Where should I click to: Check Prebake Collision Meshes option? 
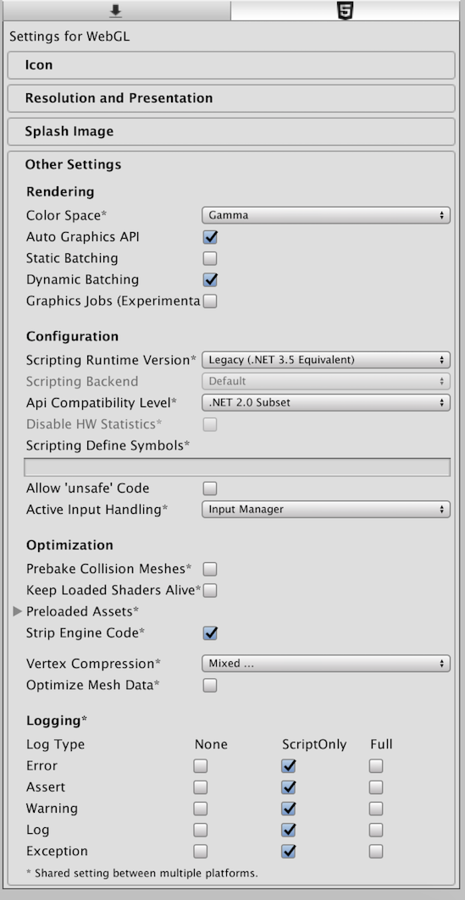click(210, 569)
